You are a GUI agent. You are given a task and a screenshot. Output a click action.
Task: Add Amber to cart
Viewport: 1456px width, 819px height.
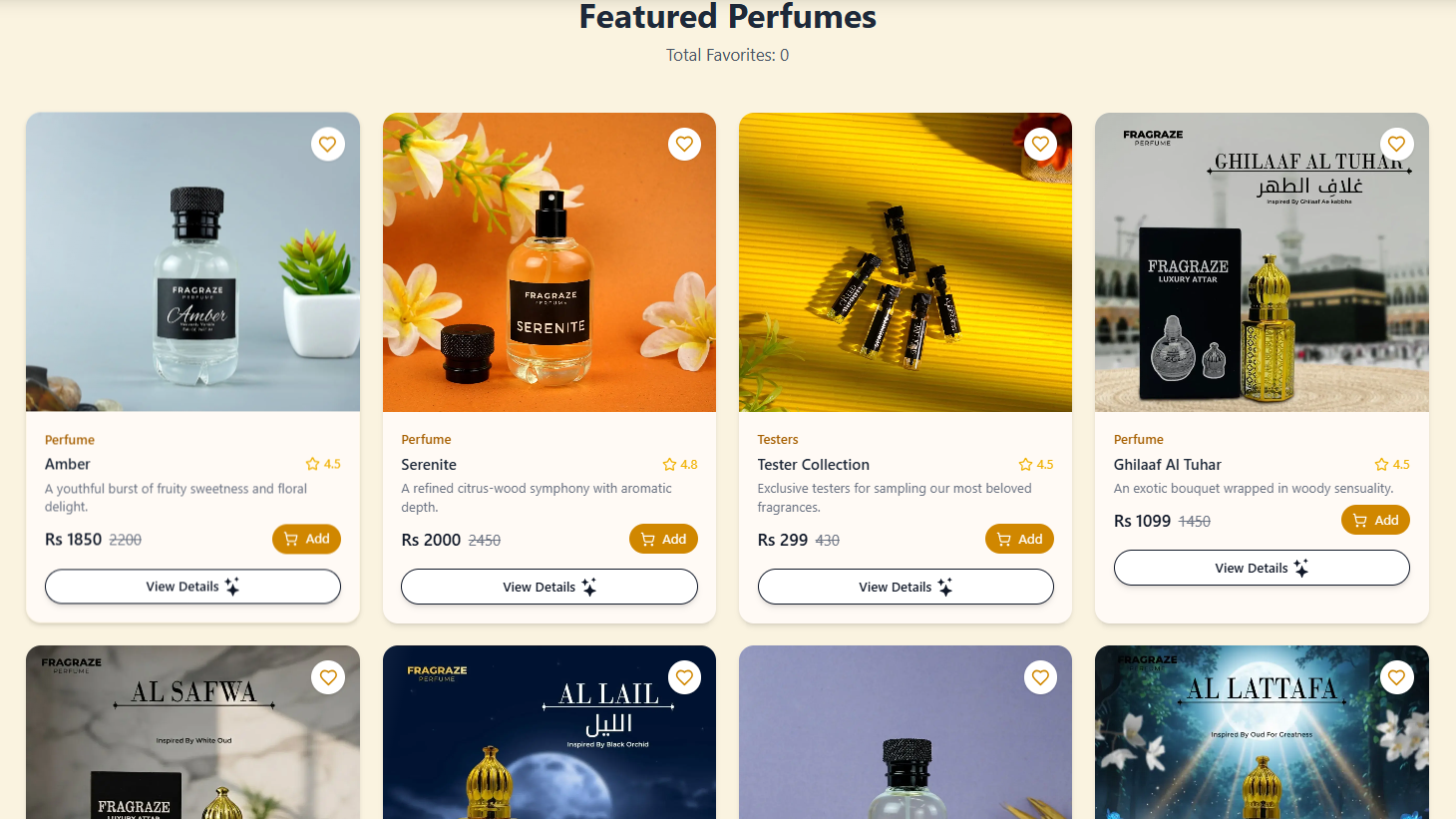click(306, 539)
